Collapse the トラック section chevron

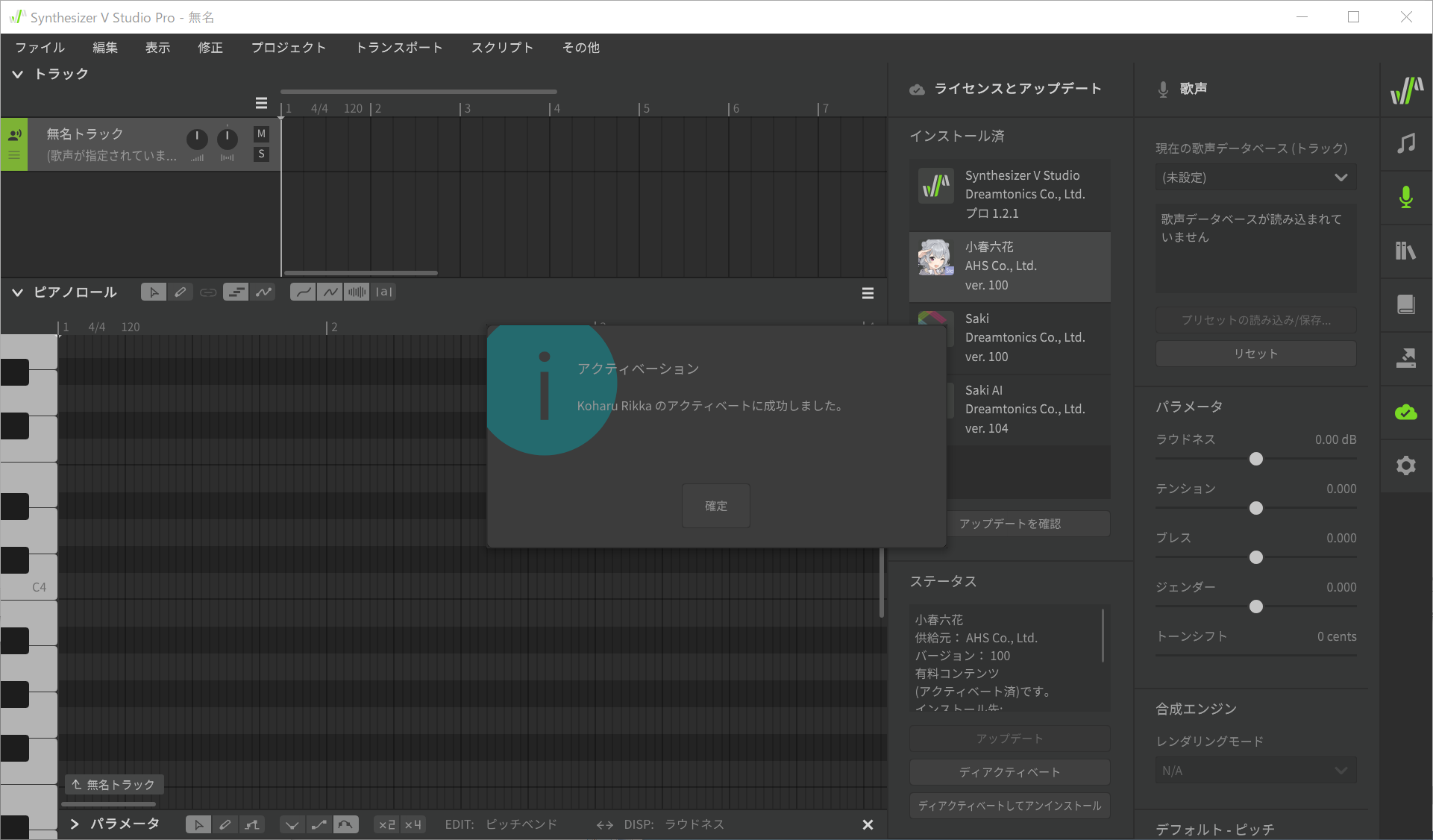point(17,74)
